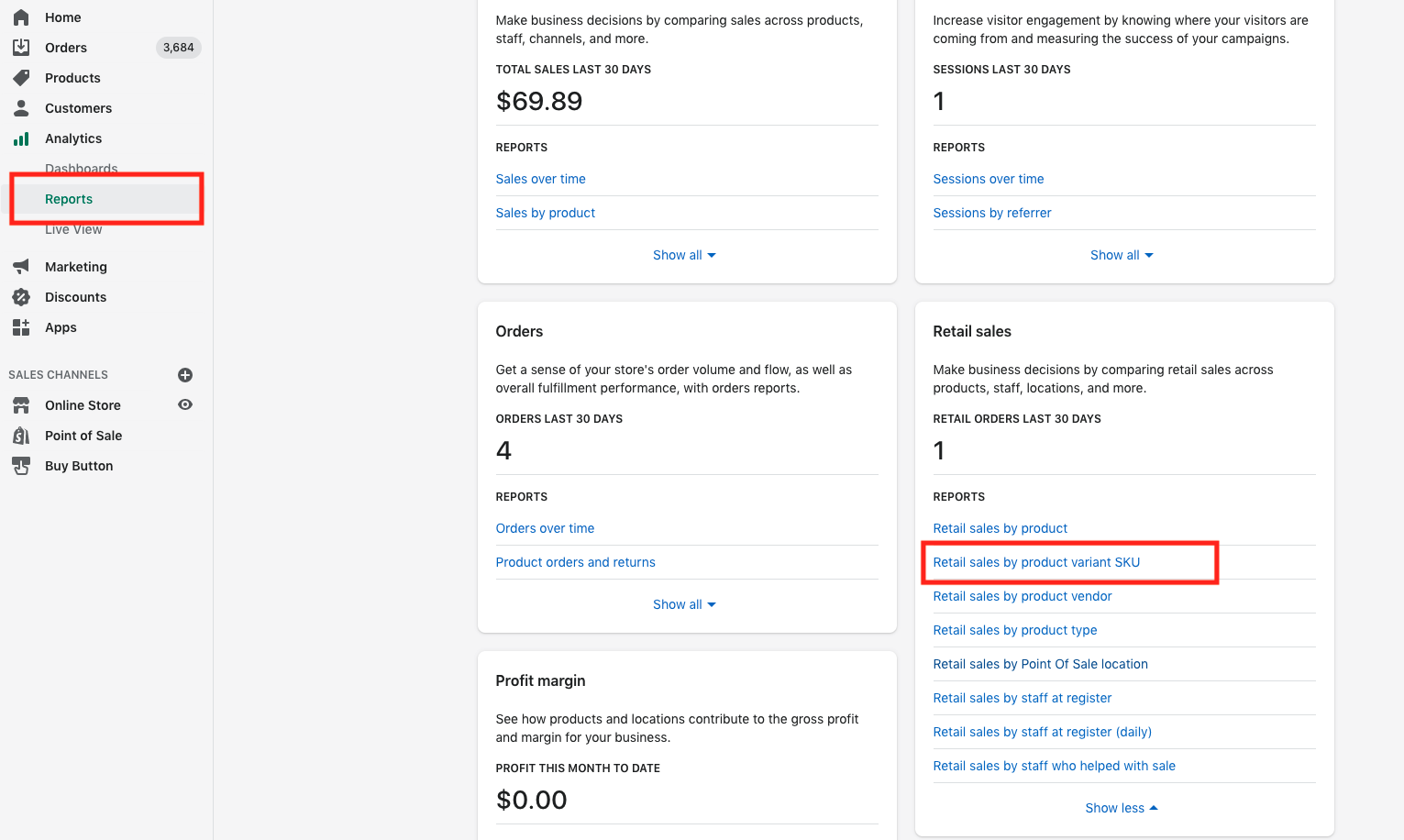Open Live View in the sidebar
Viewport: 1404px width, 840px height.
pos(73,229)
